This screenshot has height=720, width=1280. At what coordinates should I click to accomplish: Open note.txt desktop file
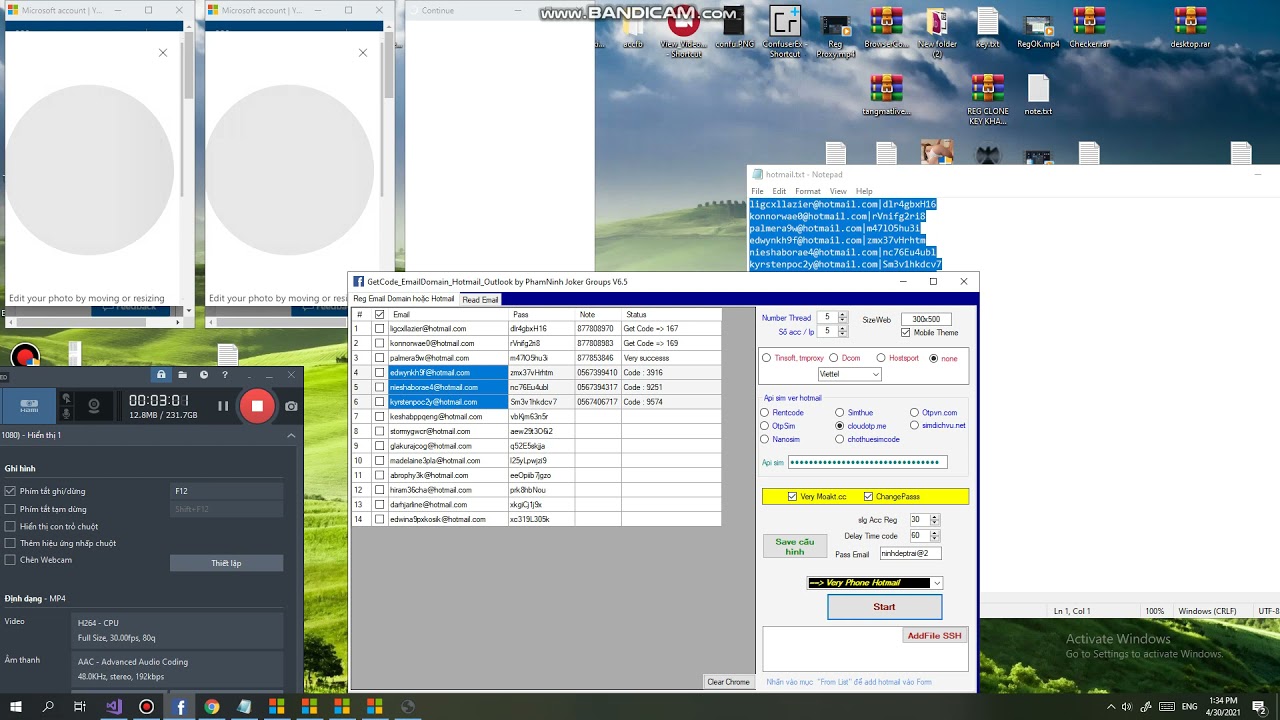pos(1038,96)
